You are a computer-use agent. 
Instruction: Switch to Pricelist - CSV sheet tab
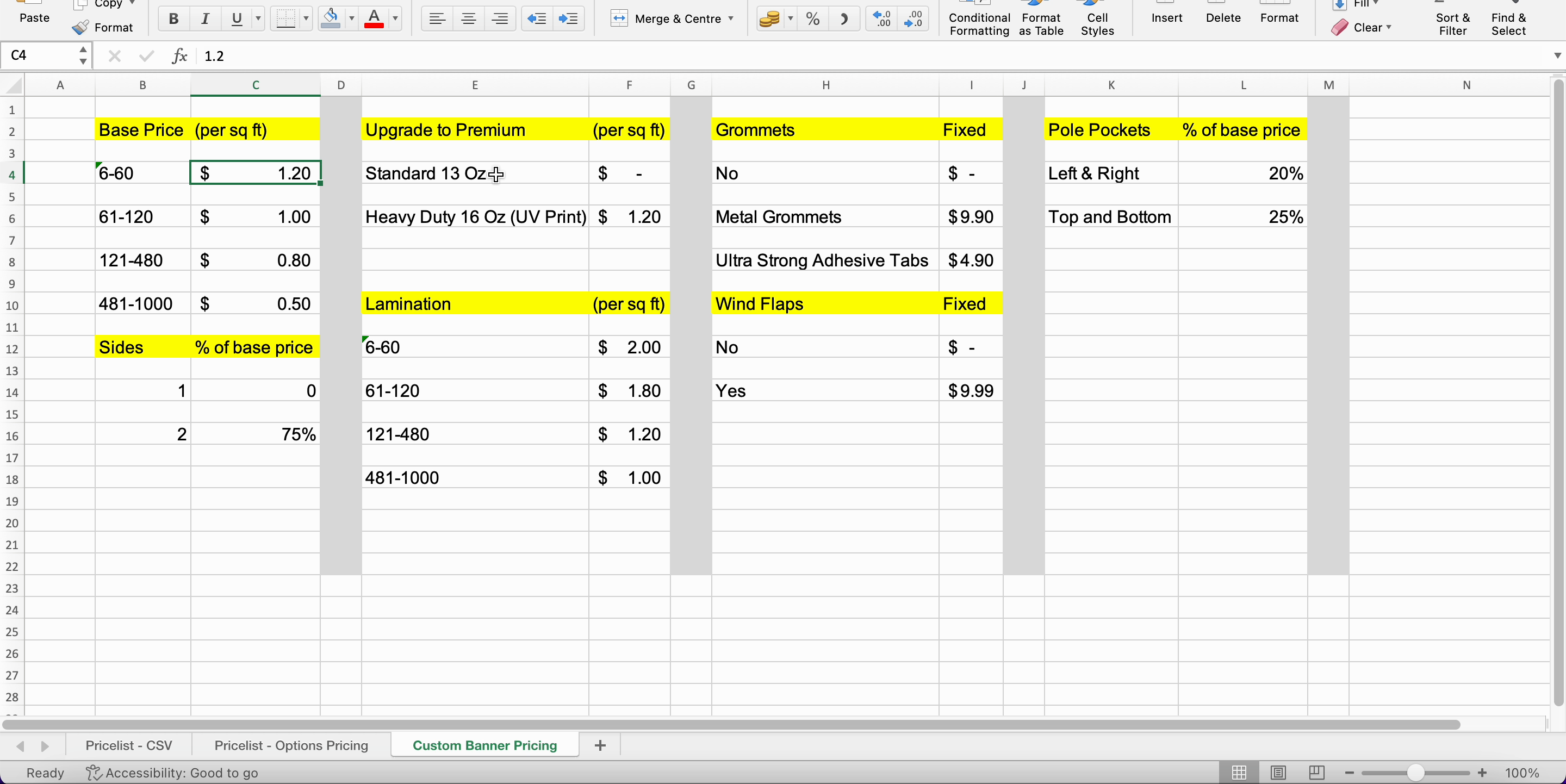128,745
